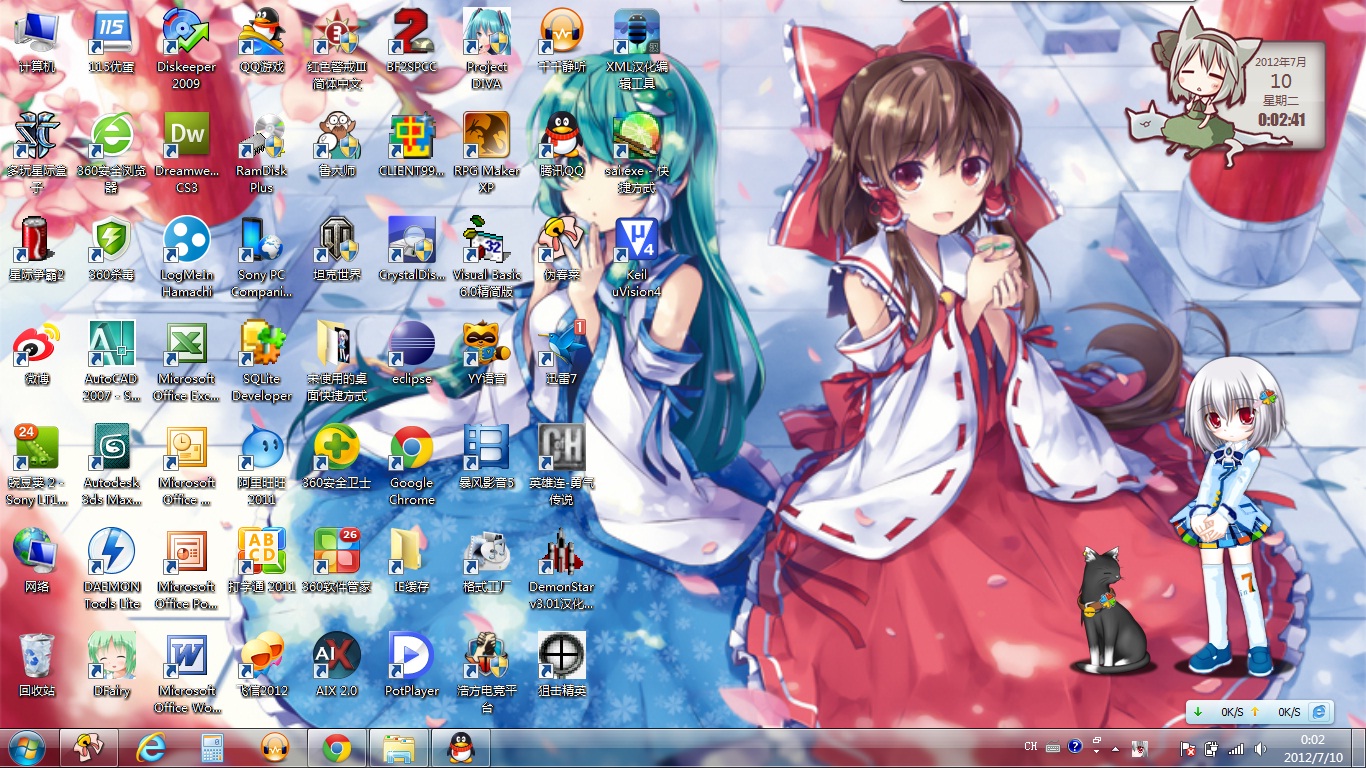Select the DAEMON Tools Lite icon
The image size is (1366, 768).
click(x=111, y=568)
